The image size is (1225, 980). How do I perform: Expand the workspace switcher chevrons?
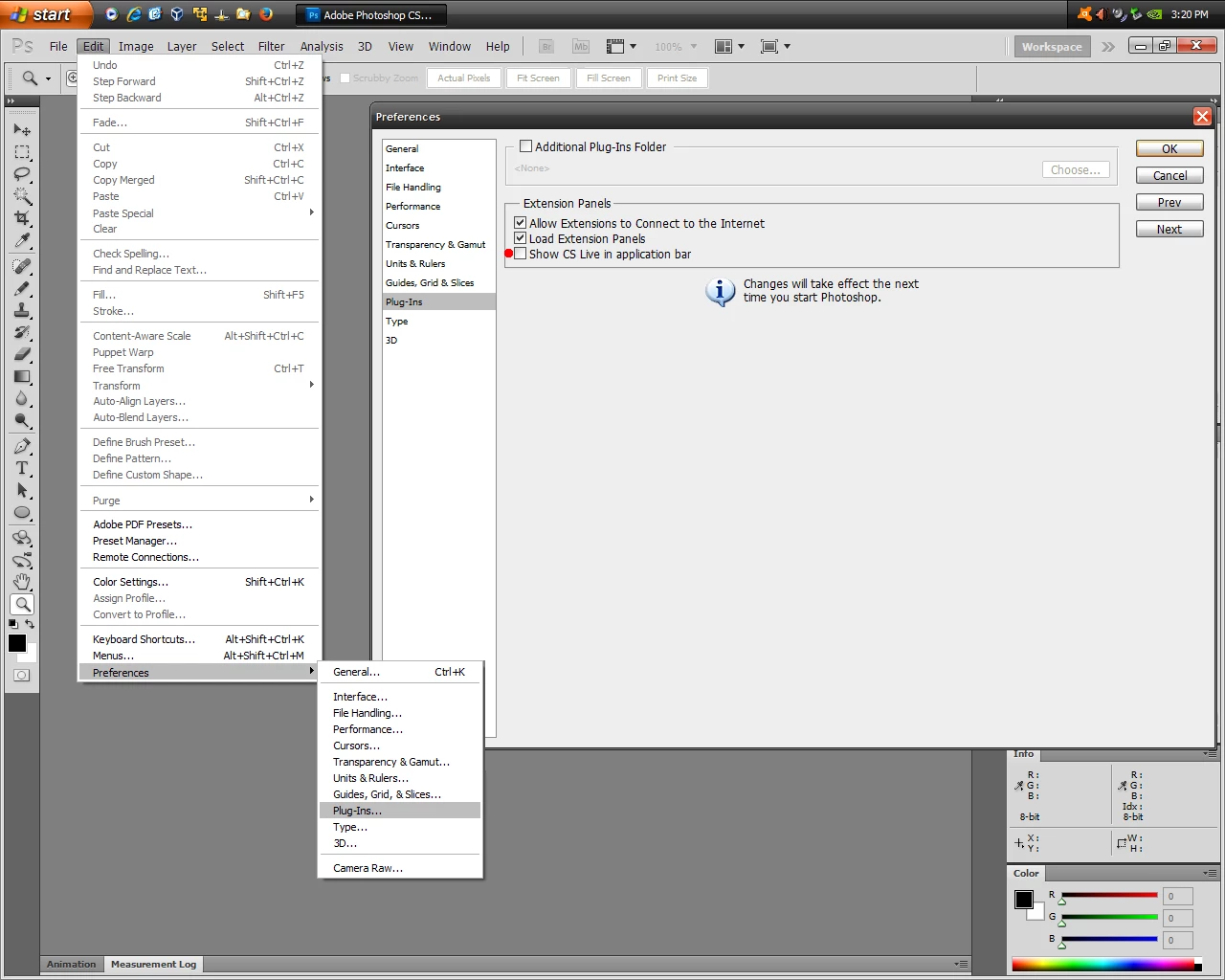[1108, 46]
